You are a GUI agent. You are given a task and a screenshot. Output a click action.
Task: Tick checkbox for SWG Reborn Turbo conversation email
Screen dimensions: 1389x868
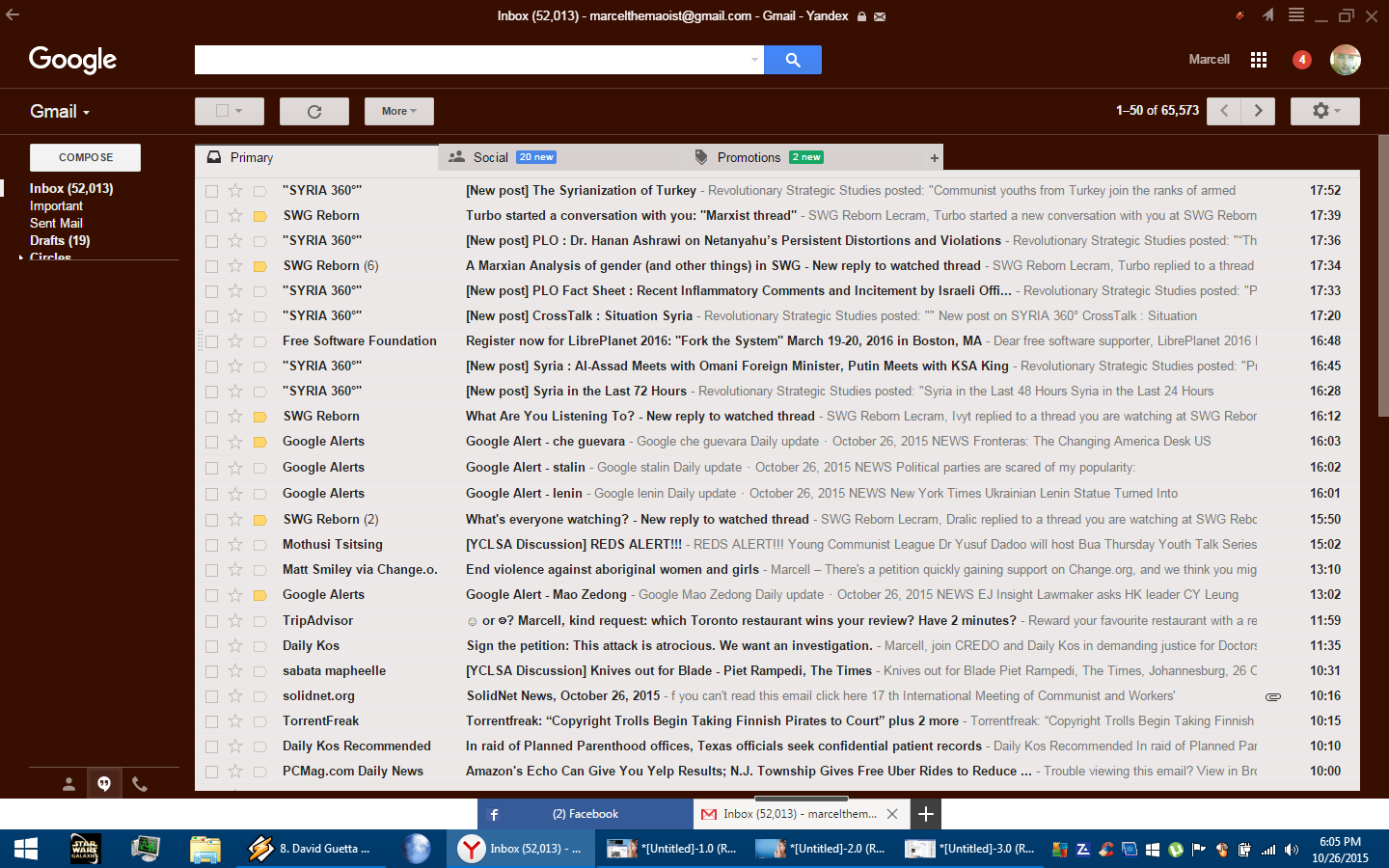click(x=211, y=216)
